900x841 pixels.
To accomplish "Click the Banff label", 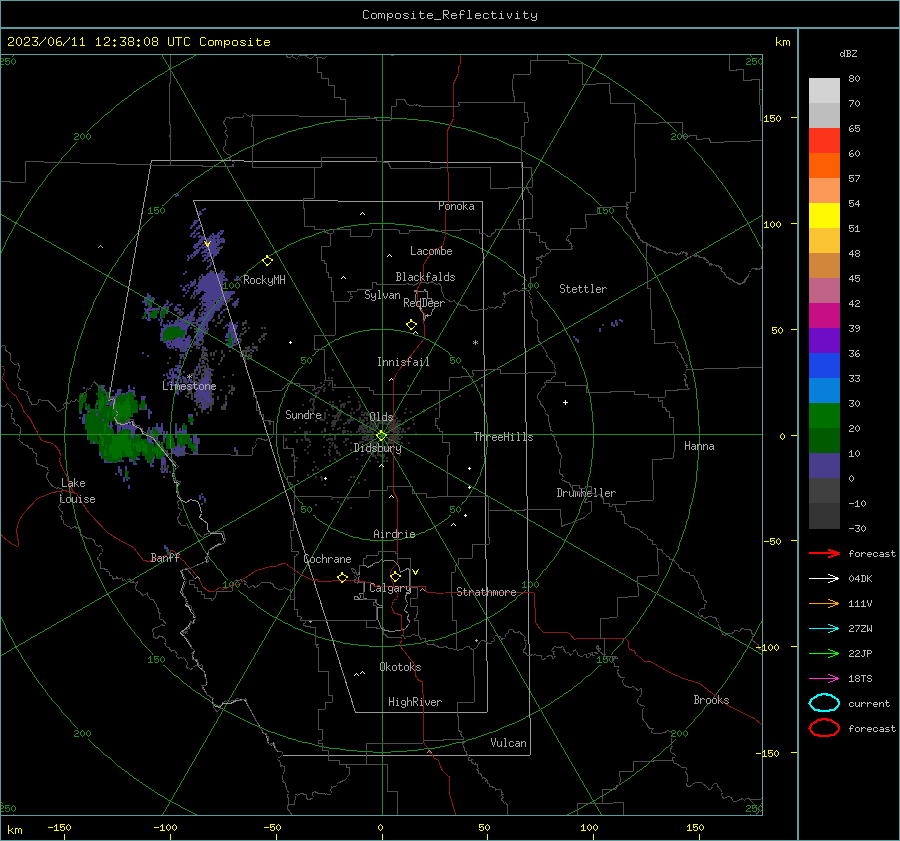I will 165,557.
